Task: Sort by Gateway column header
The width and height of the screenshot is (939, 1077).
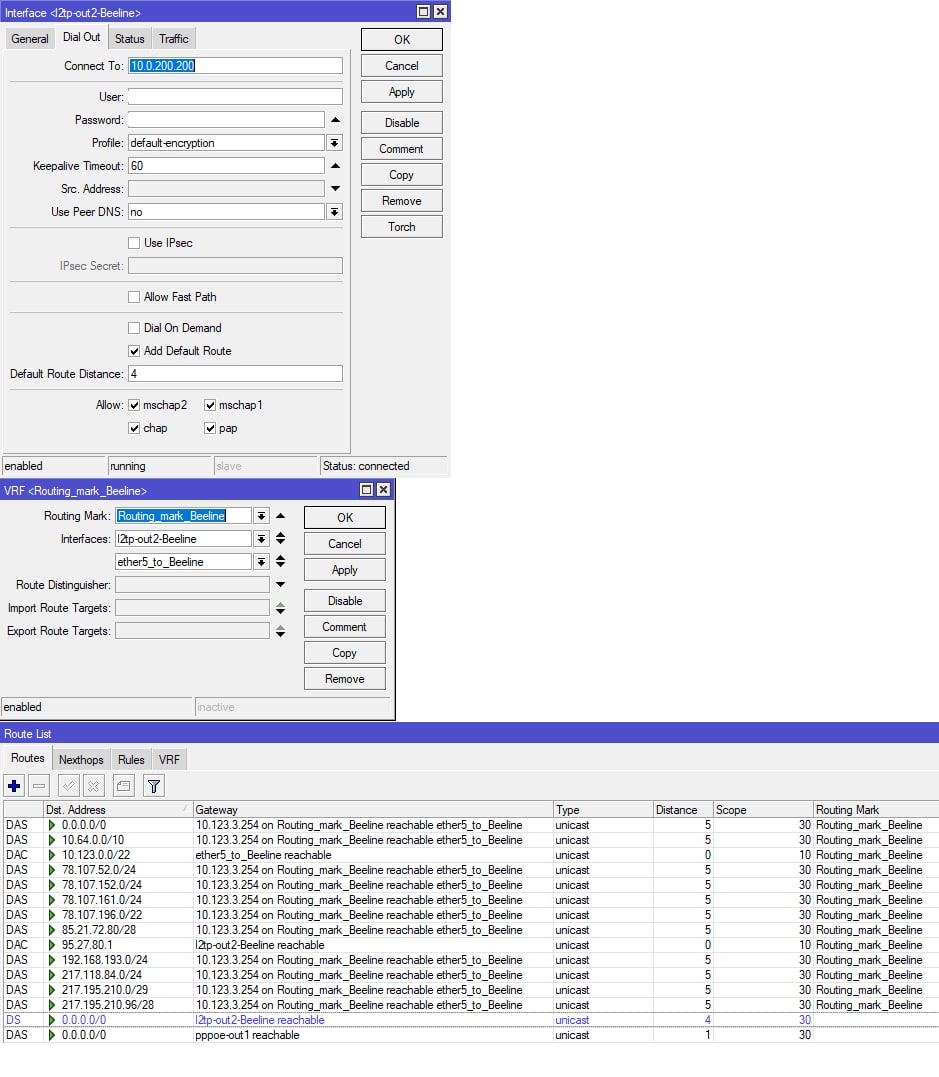Action: click(x=373, y=810)
